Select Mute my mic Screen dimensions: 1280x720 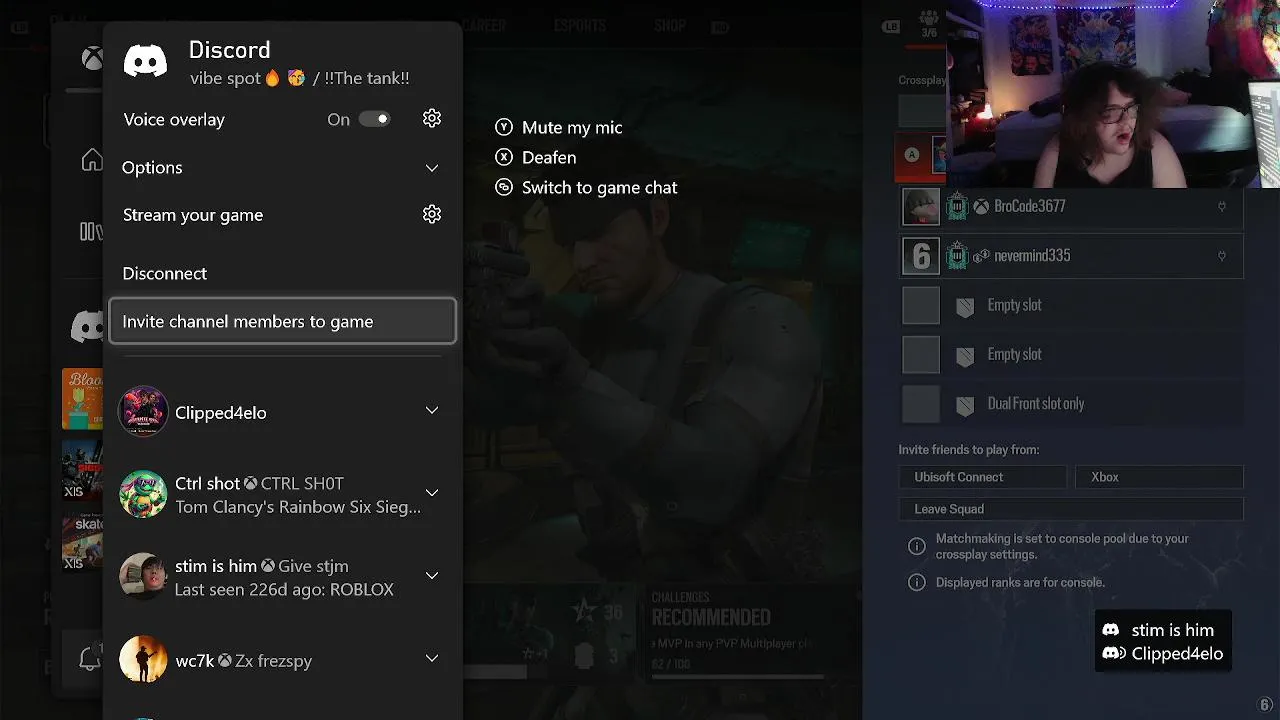[572, 128]
